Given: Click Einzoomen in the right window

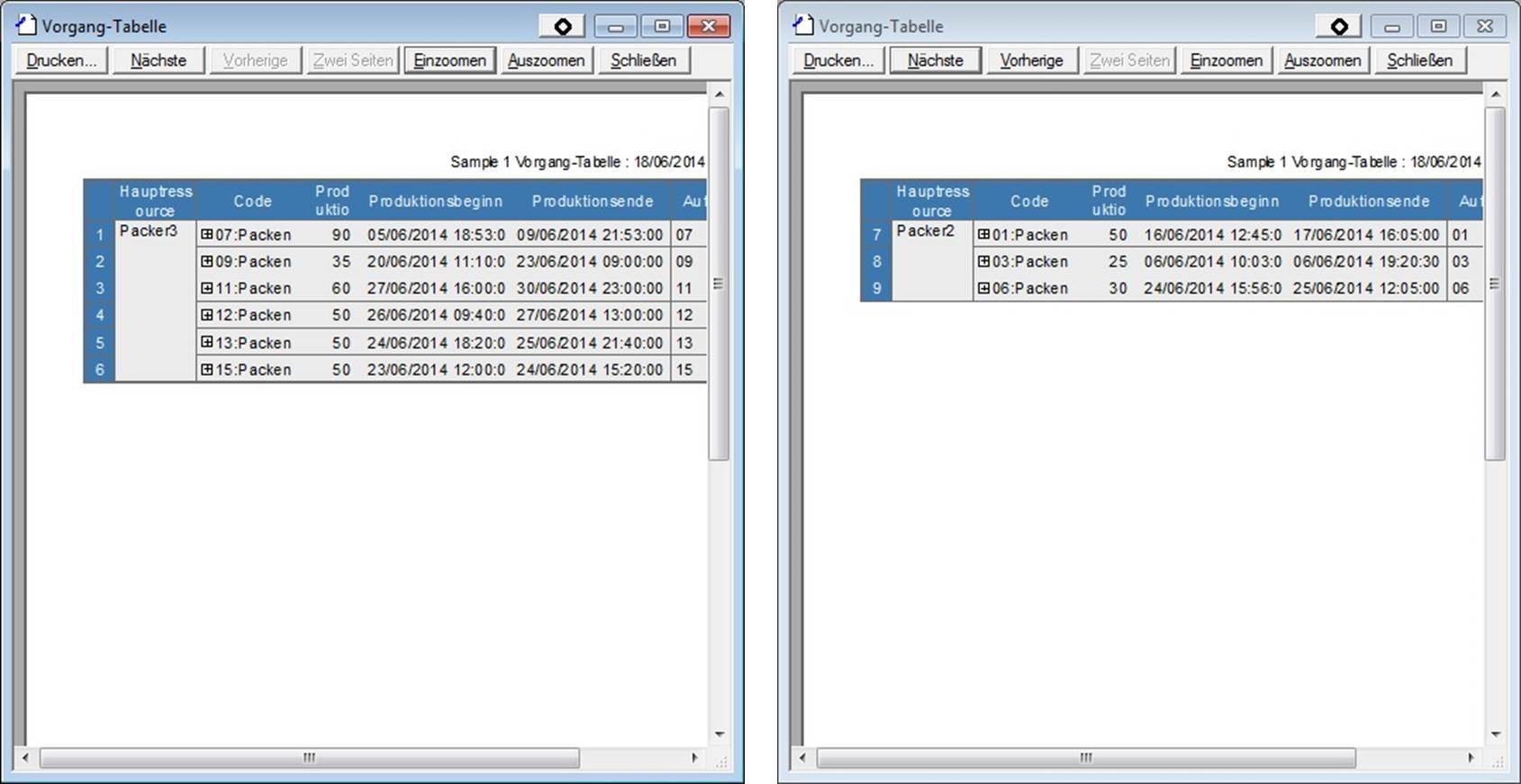Looking at the screenshot, I should (1226, 60).
